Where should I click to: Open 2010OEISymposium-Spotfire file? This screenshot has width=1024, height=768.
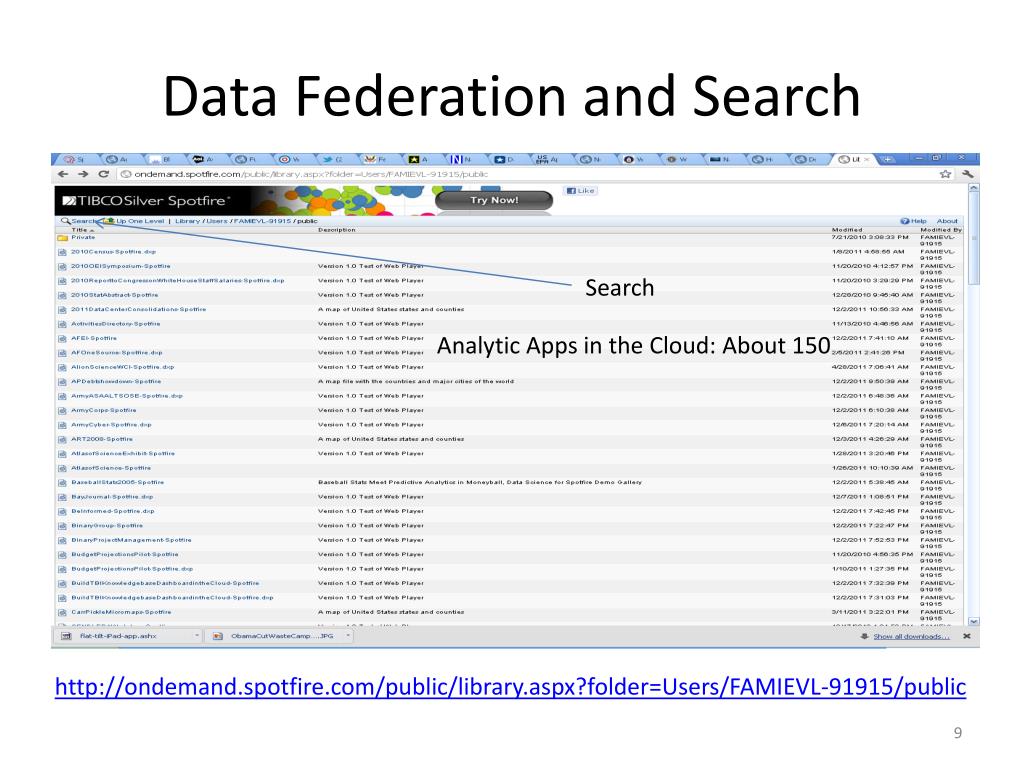click(121, 266)
